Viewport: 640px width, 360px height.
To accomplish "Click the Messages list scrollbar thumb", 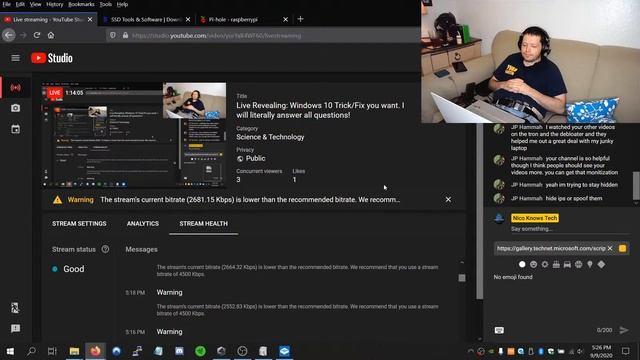I will click(x=462, y=278).
